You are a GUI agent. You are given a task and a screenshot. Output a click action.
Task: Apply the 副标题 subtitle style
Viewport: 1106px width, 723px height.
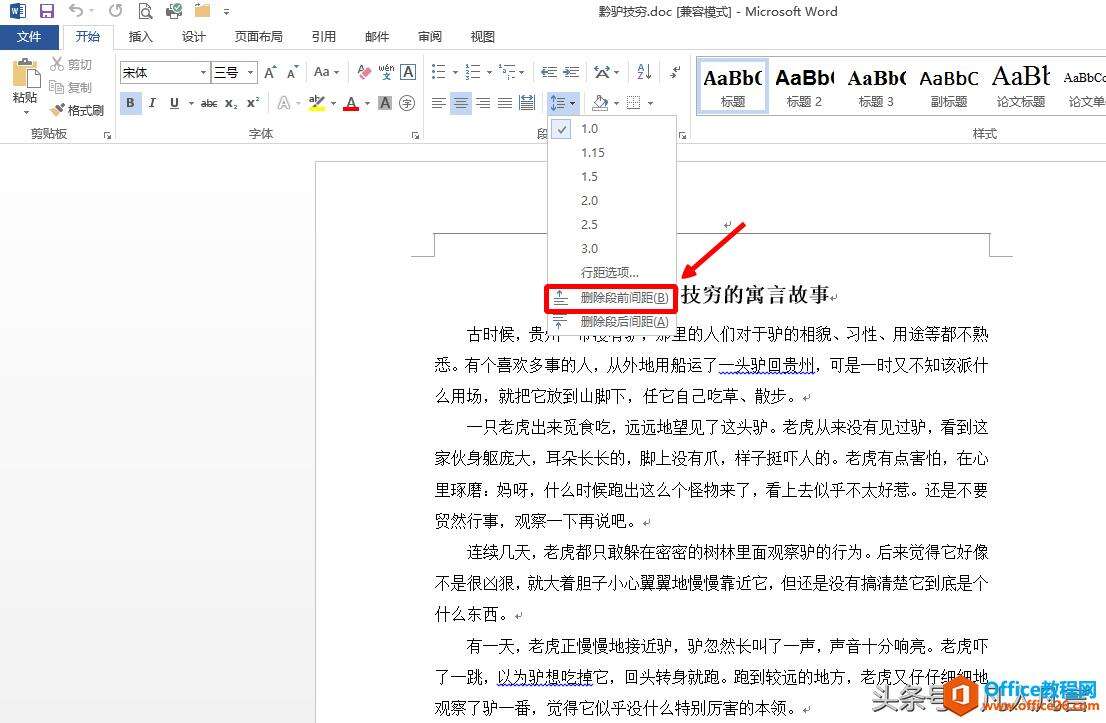click(949, 86)
